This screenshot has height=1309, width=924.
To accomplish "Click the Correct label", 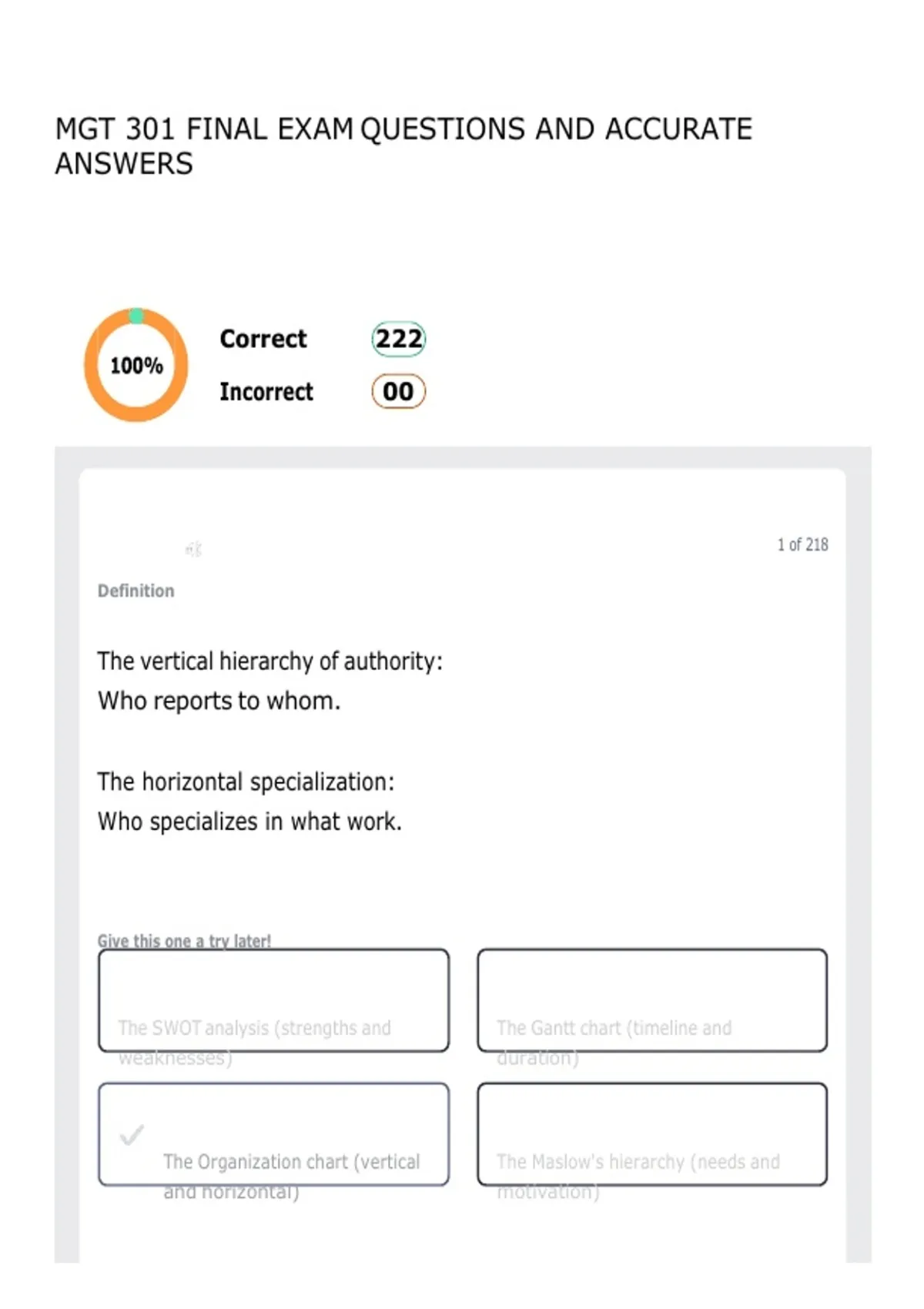I will point(263,339).
